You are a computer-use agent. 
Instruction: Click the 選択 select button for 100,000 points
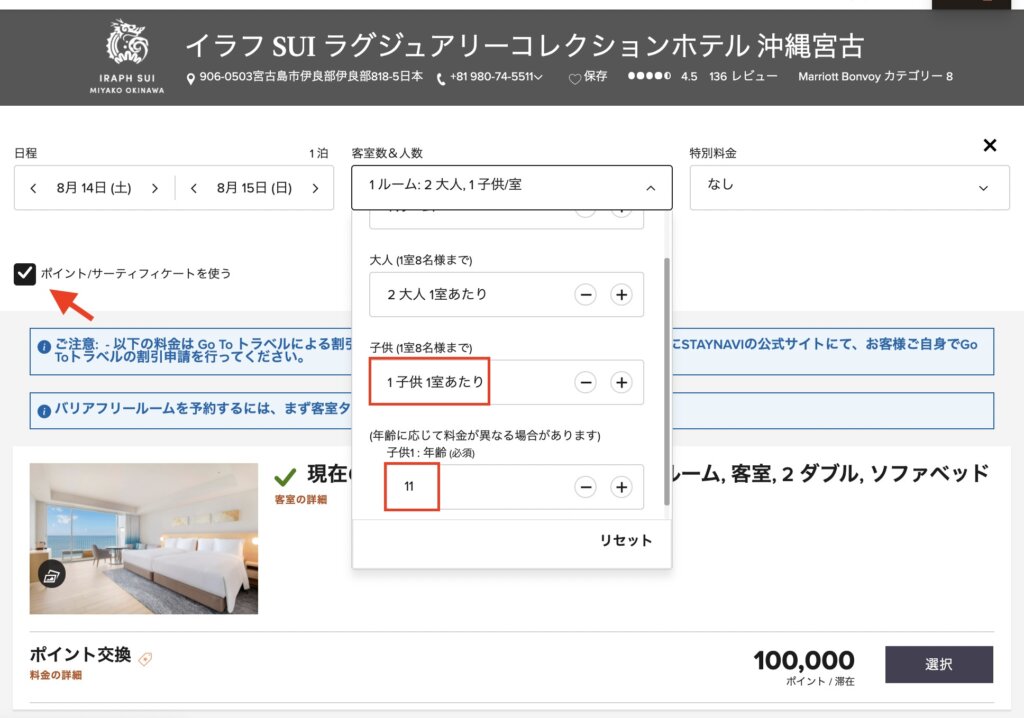[939, 664]
